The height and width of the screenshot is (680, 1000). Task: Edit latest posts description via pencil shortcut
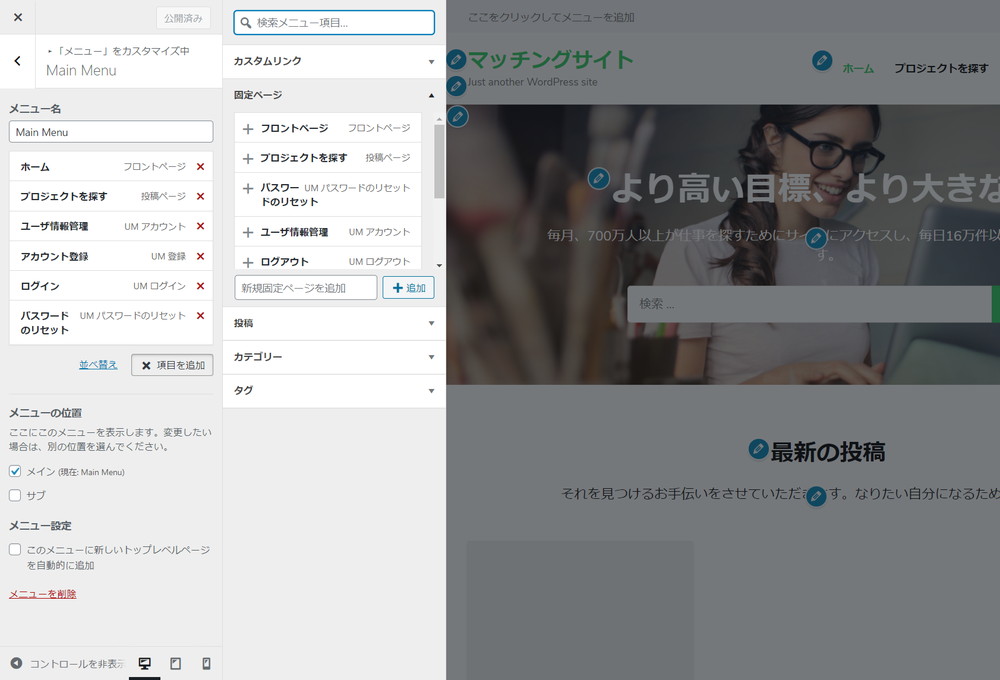[x=816, y=496]
